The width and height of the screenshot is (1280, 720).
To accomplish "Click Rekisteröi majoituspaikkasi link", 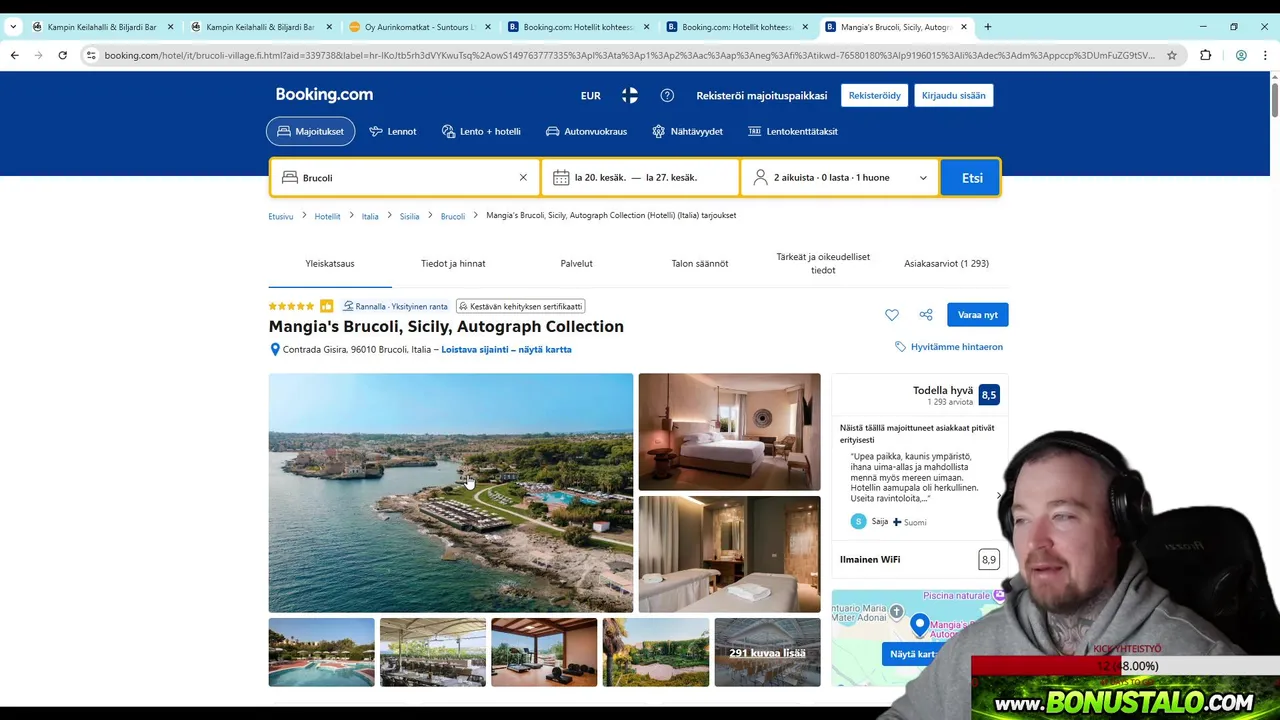I will 762,96.
